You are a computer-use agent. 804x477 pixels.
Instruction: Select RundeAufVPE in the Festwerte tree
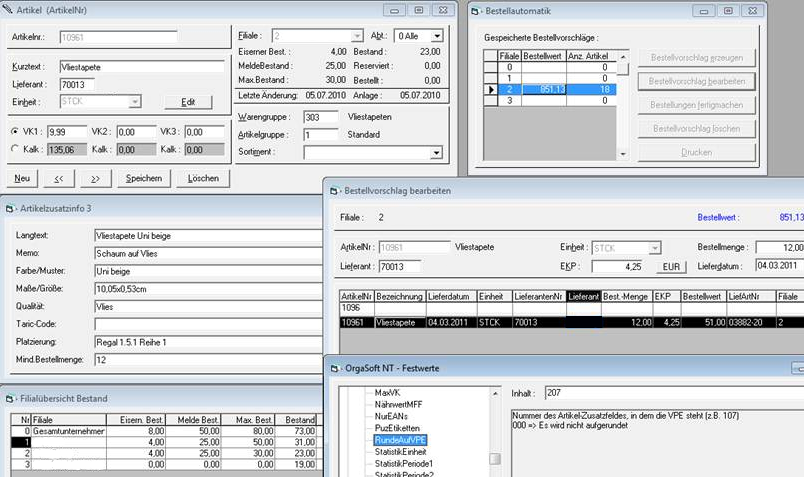tap(400, 439)
